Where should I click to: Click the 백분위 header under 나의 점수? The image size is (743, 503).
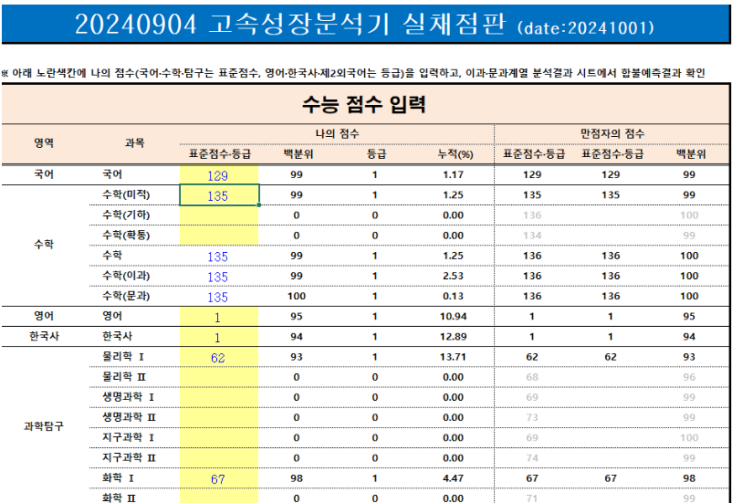[x=298, y=154]
